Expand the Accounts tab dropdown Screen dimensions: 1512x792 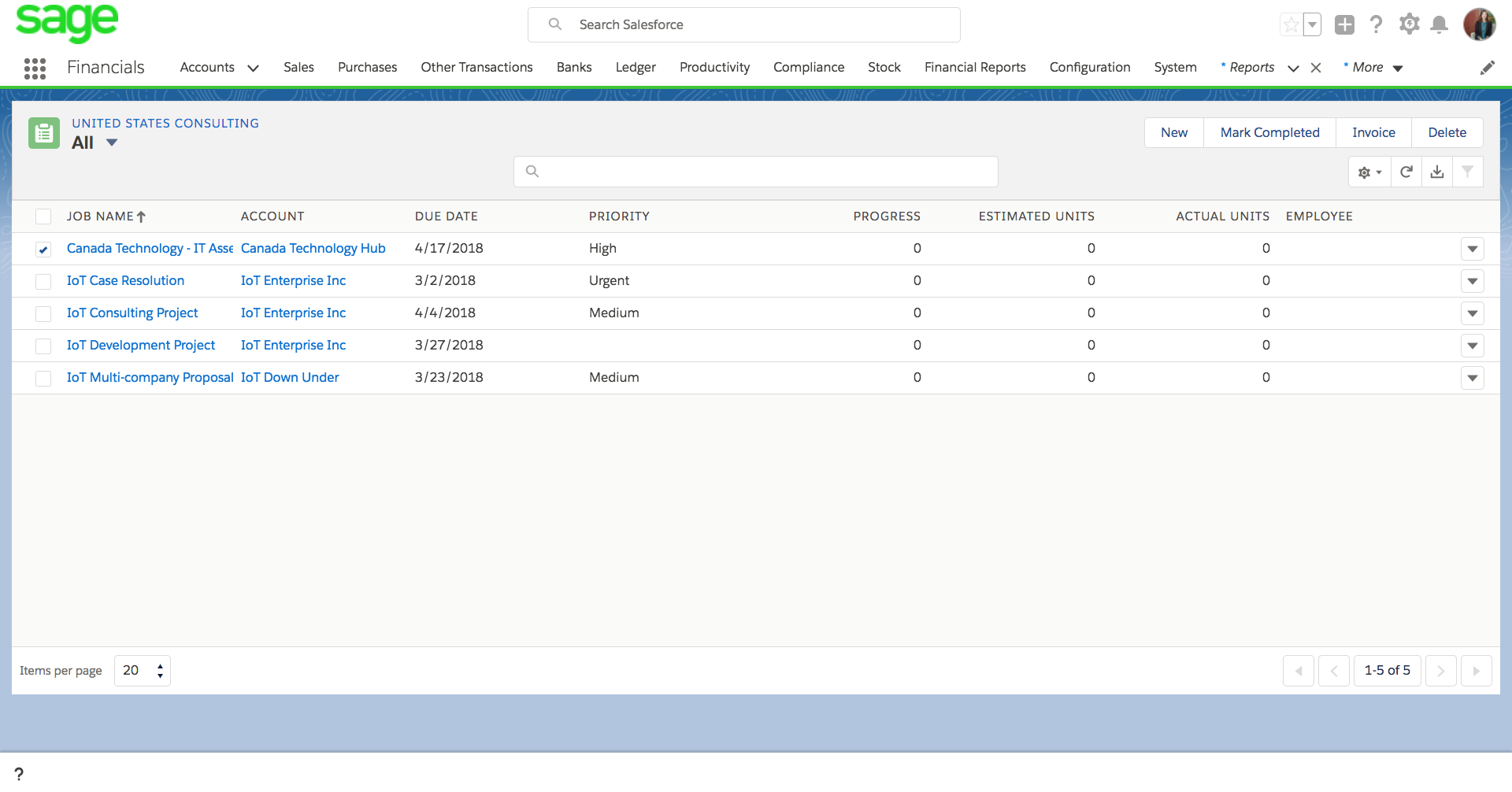pos(254,68)
